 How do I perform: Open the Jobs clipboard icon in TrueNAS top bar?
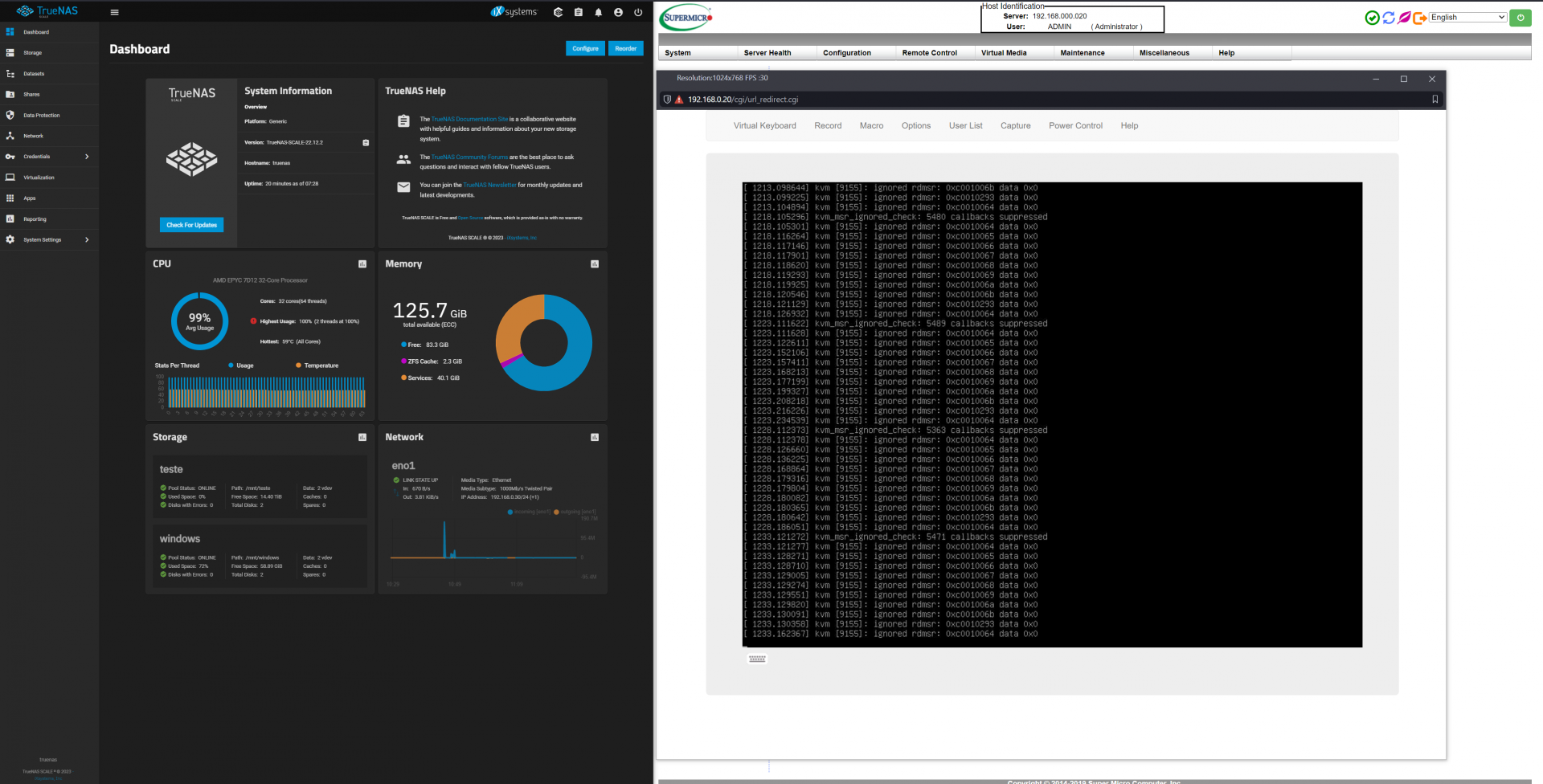click(578, 12)
